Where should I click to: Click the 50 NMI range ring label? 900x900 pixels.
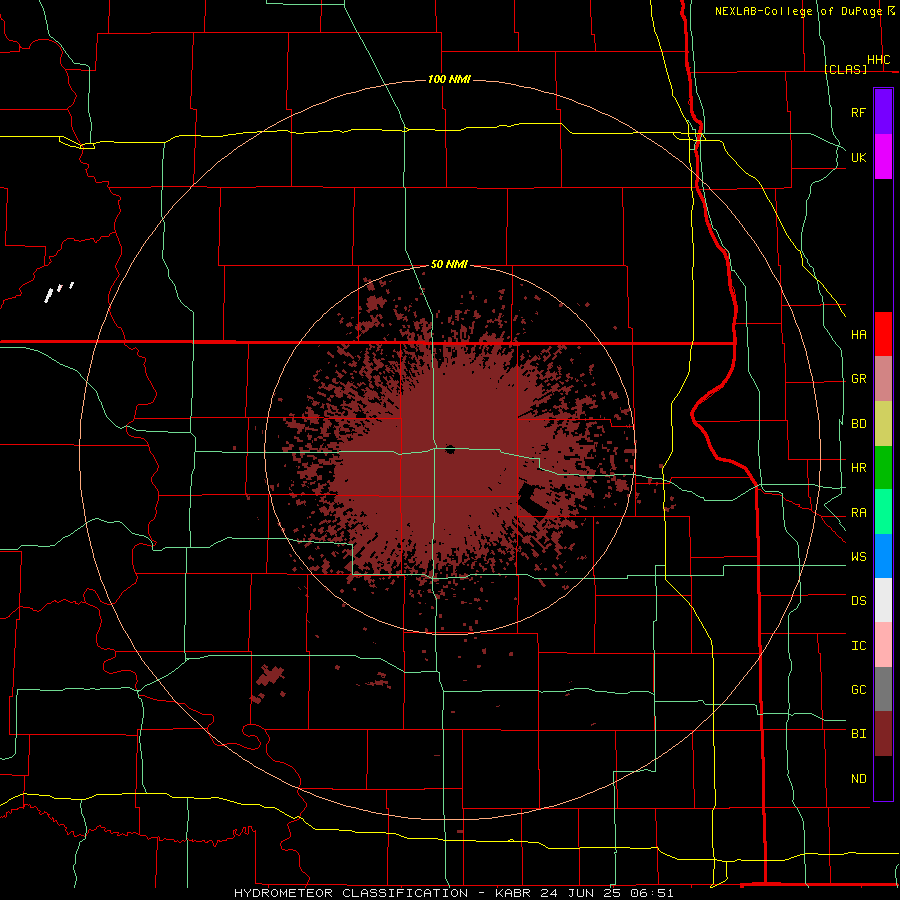(449, 264)
